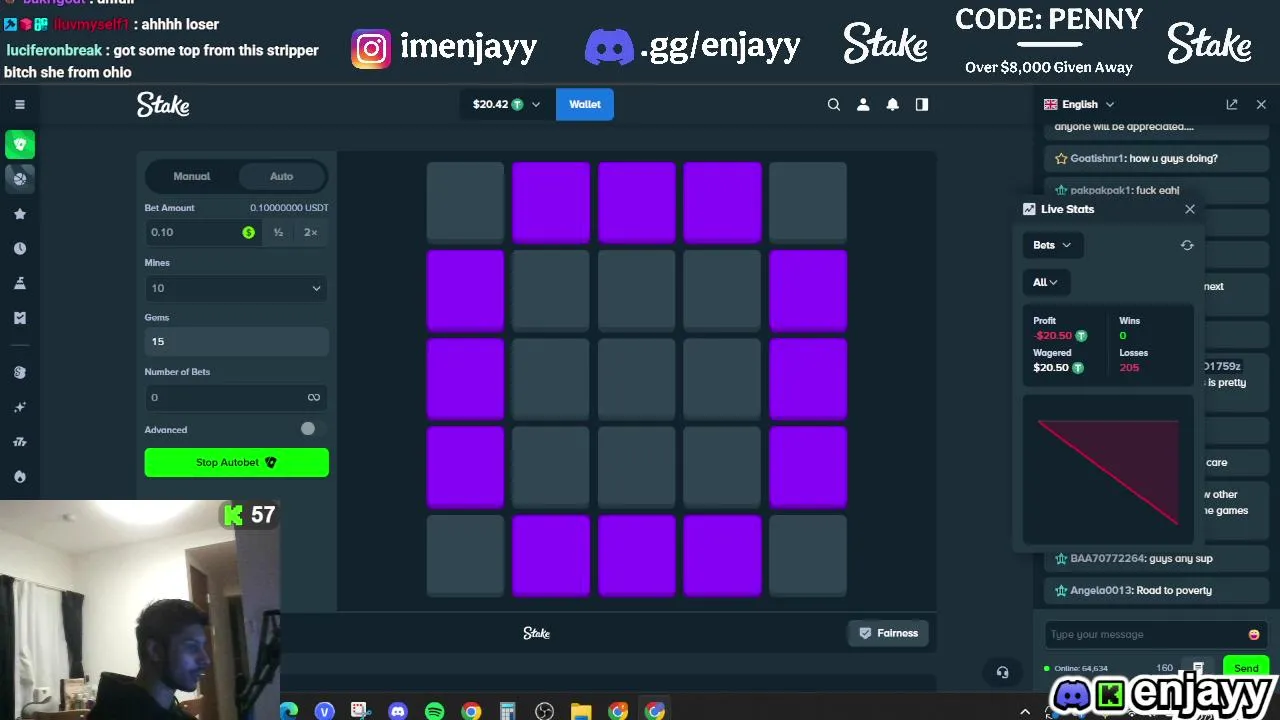Screen dimensions: 1280x720
Task: Open the flame sidebar icon
Action: pos(20,477)
